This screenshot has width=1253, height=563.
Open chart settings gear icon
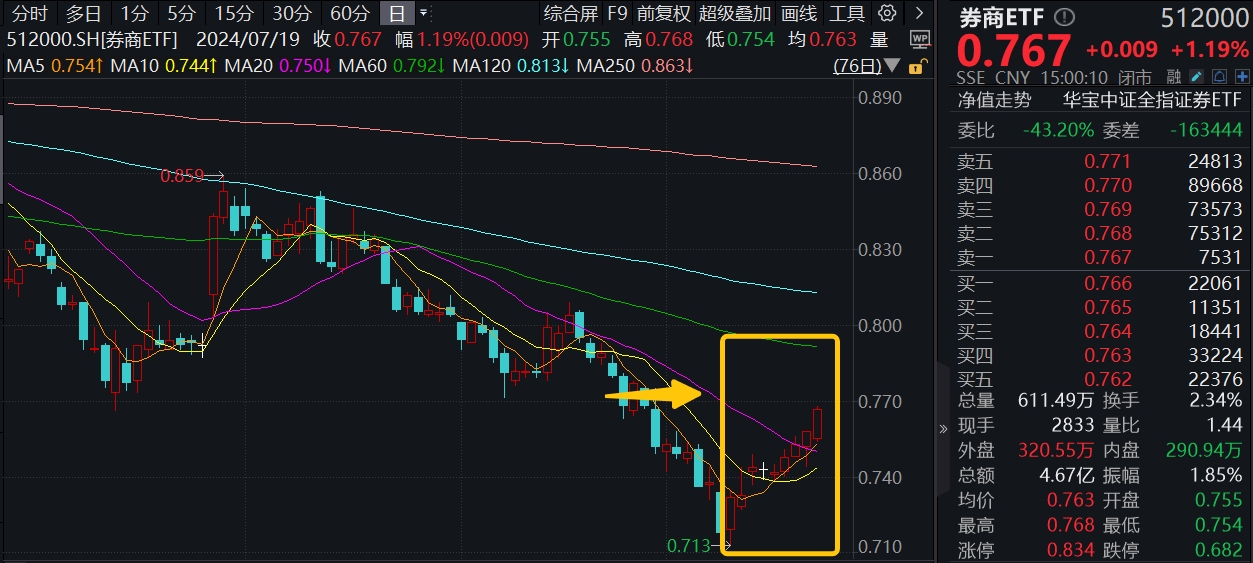pos(886,13)
